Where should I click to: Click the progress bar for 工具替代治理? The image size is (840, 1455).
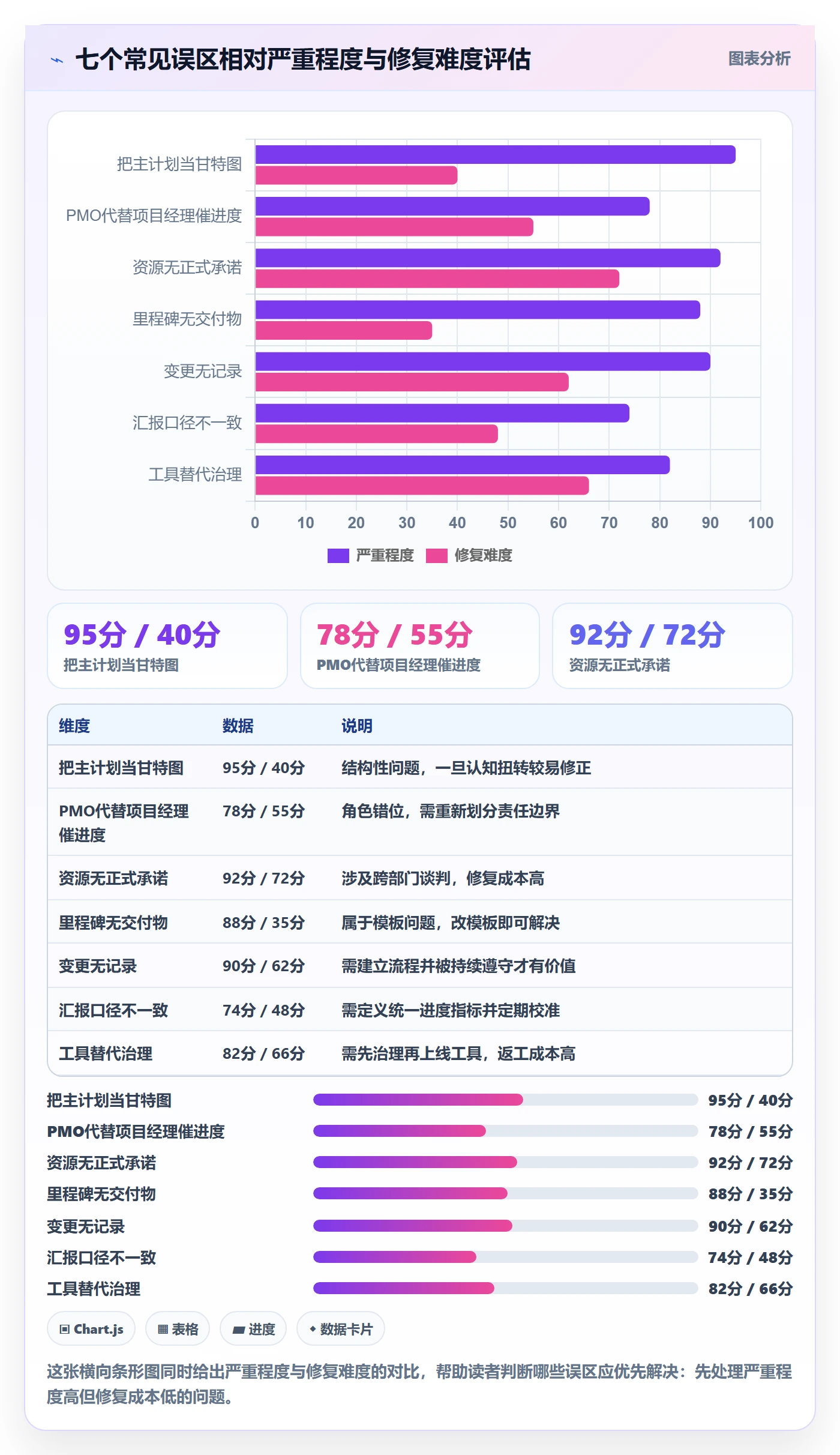pyautogui.click(x=505, y=1288)
